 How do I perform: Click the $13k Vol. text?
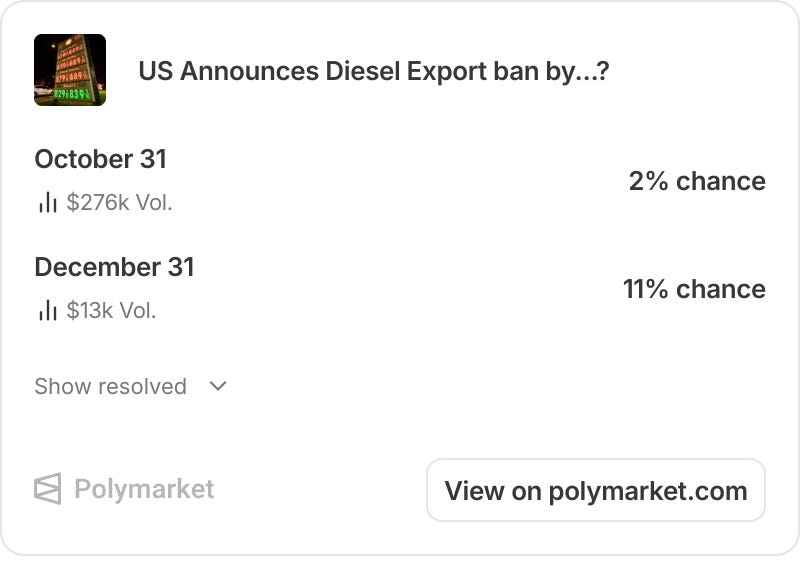coord(111,310)
